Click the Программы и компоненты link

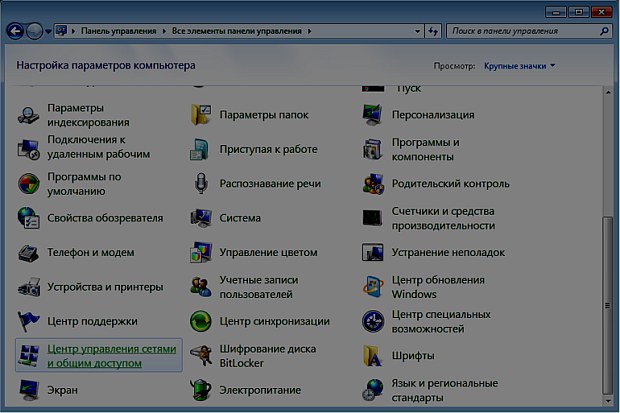(x=425, y=149)
